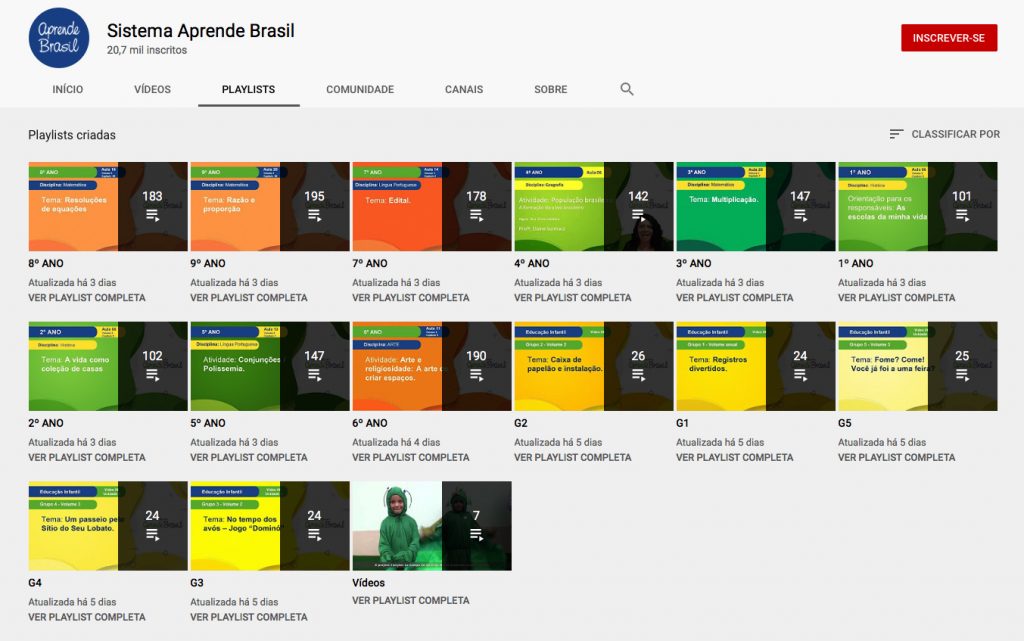Click playlist icon on 8º ANO thumbnail
The width and height of the screenshot is (1024, 641).
point(152,215)
